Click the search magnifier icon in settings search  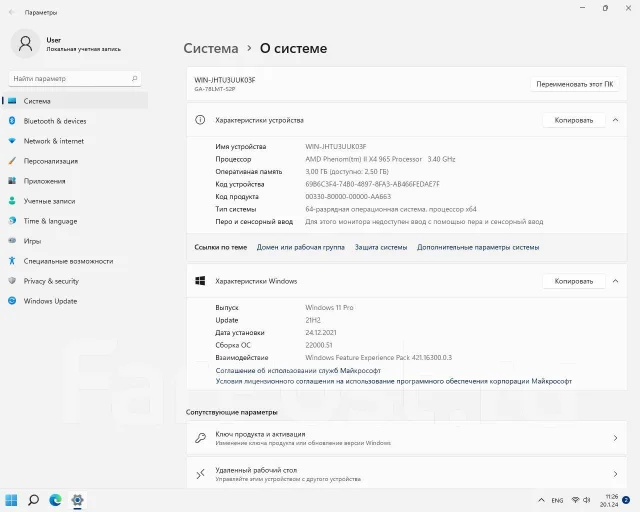134,78
